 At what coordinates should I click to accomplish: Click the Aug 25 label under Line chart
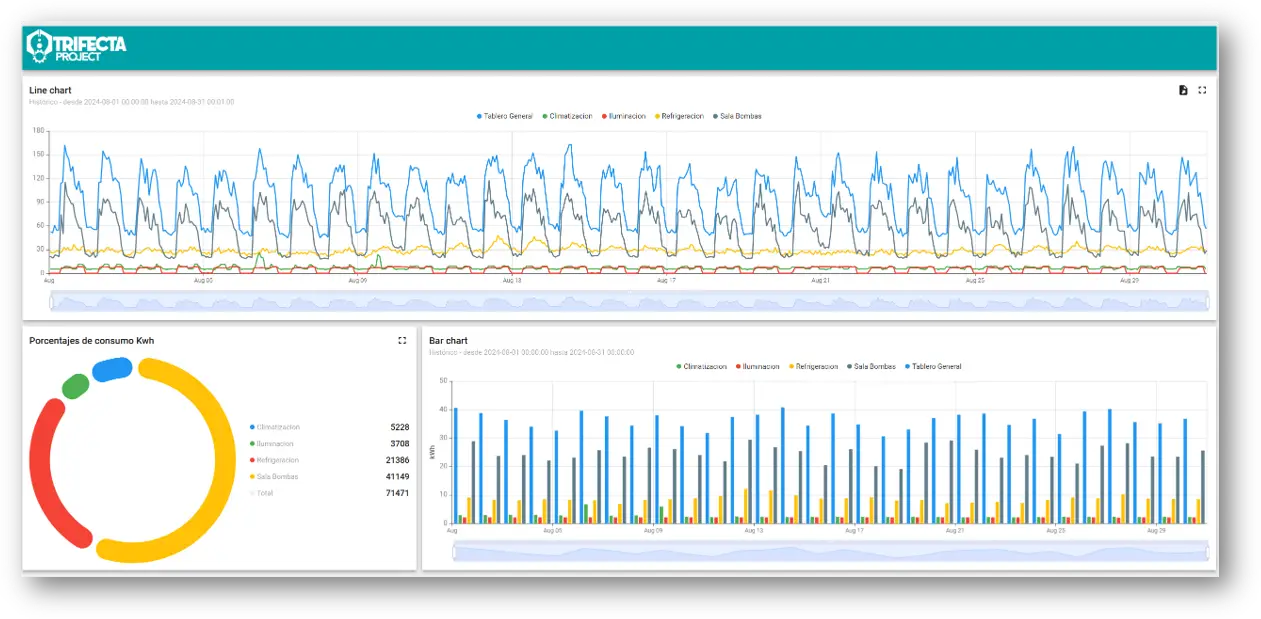975,281
